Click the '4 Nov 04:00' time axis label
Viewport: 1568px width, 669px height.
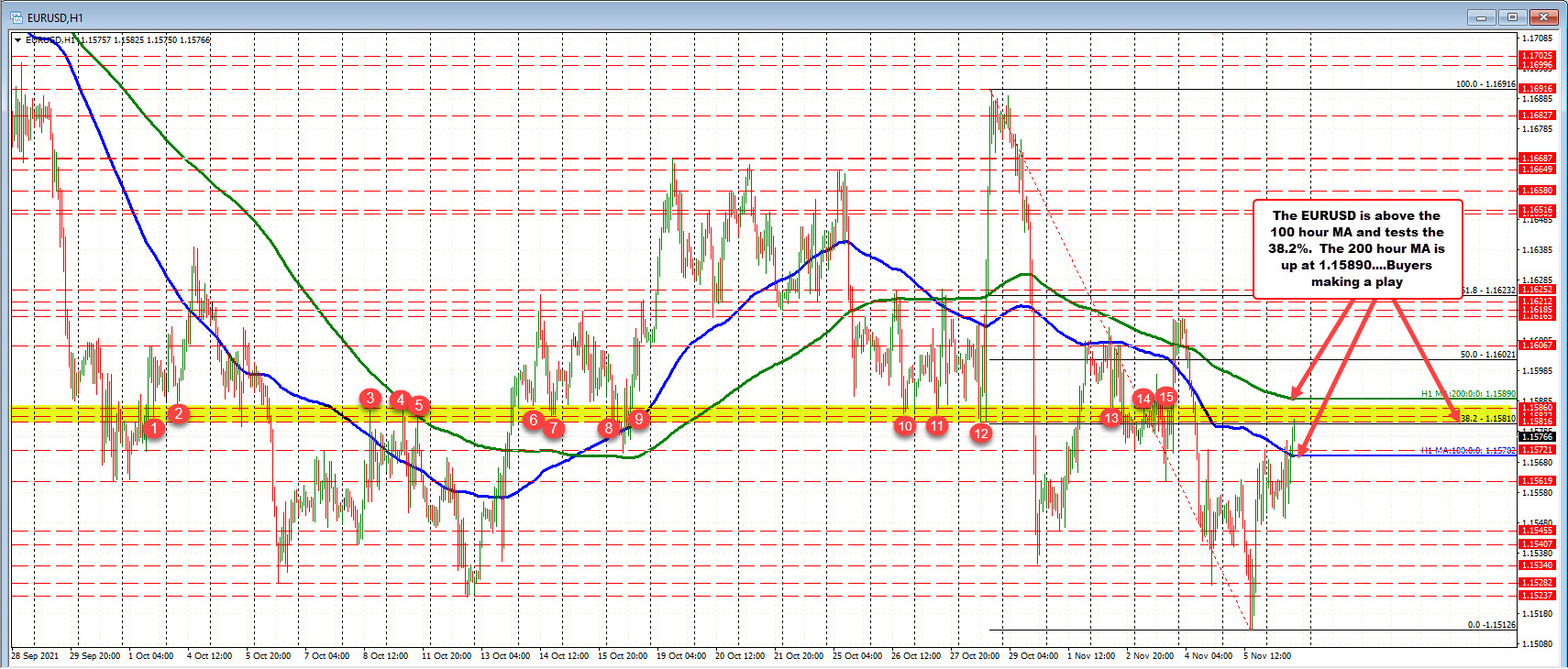[x=1209, y=656]
